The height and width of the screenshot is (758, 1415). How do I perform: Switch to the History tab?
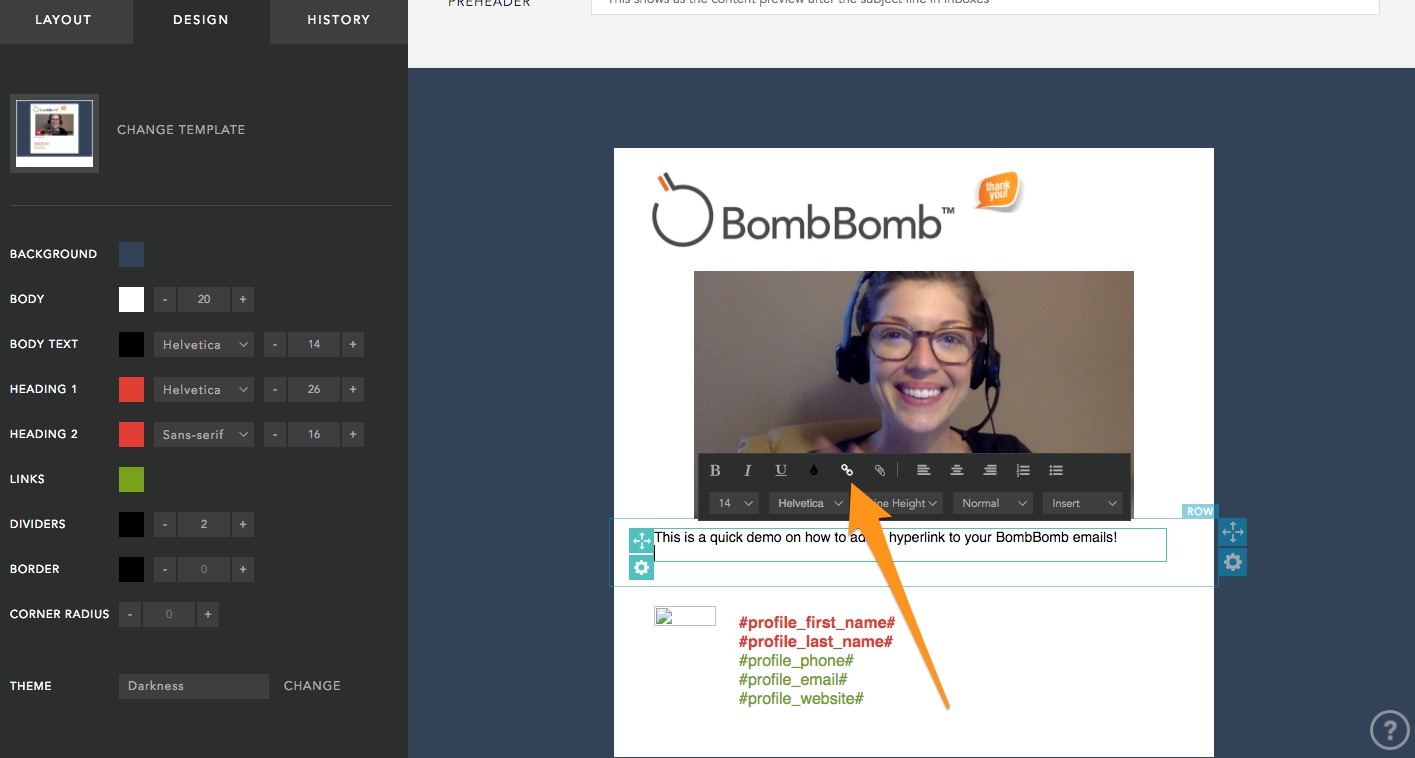click(x=338, y=20)
